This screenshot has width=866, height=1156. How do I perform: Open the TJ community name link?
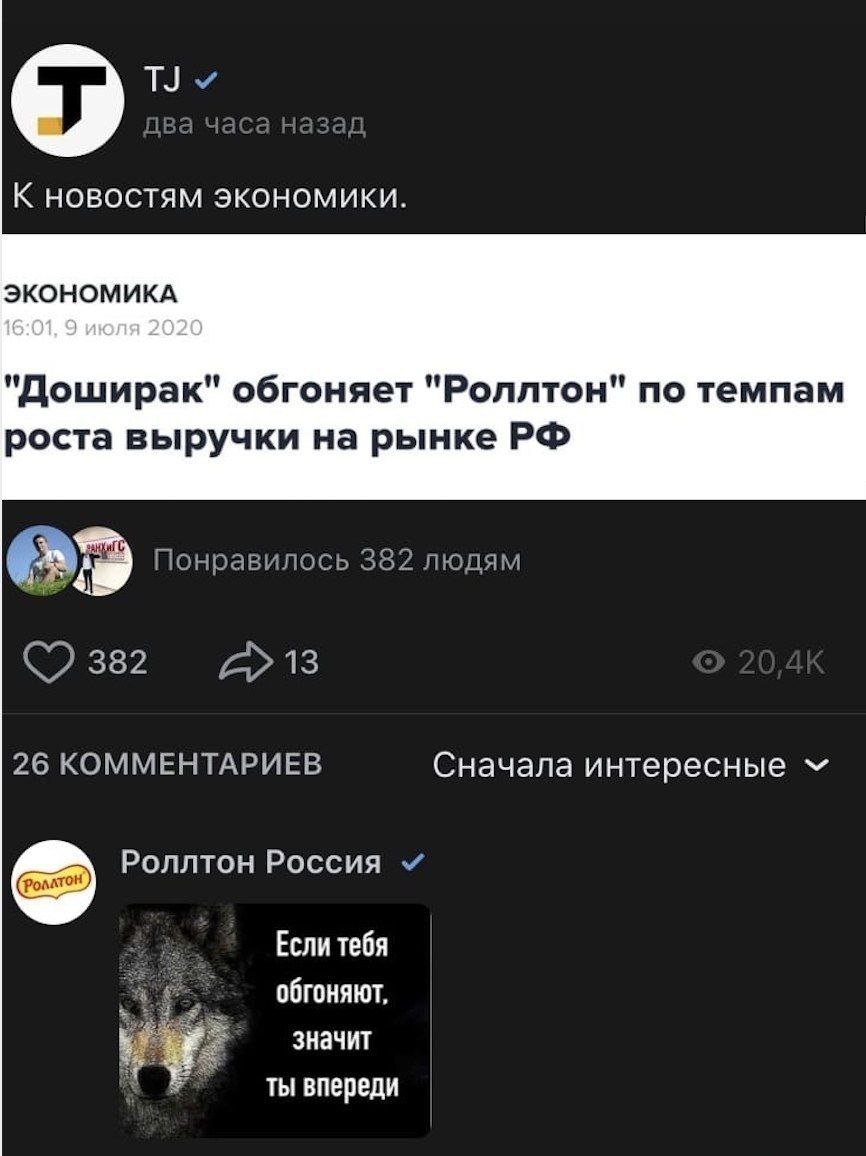pyautogui.click(x=163, y=82)
